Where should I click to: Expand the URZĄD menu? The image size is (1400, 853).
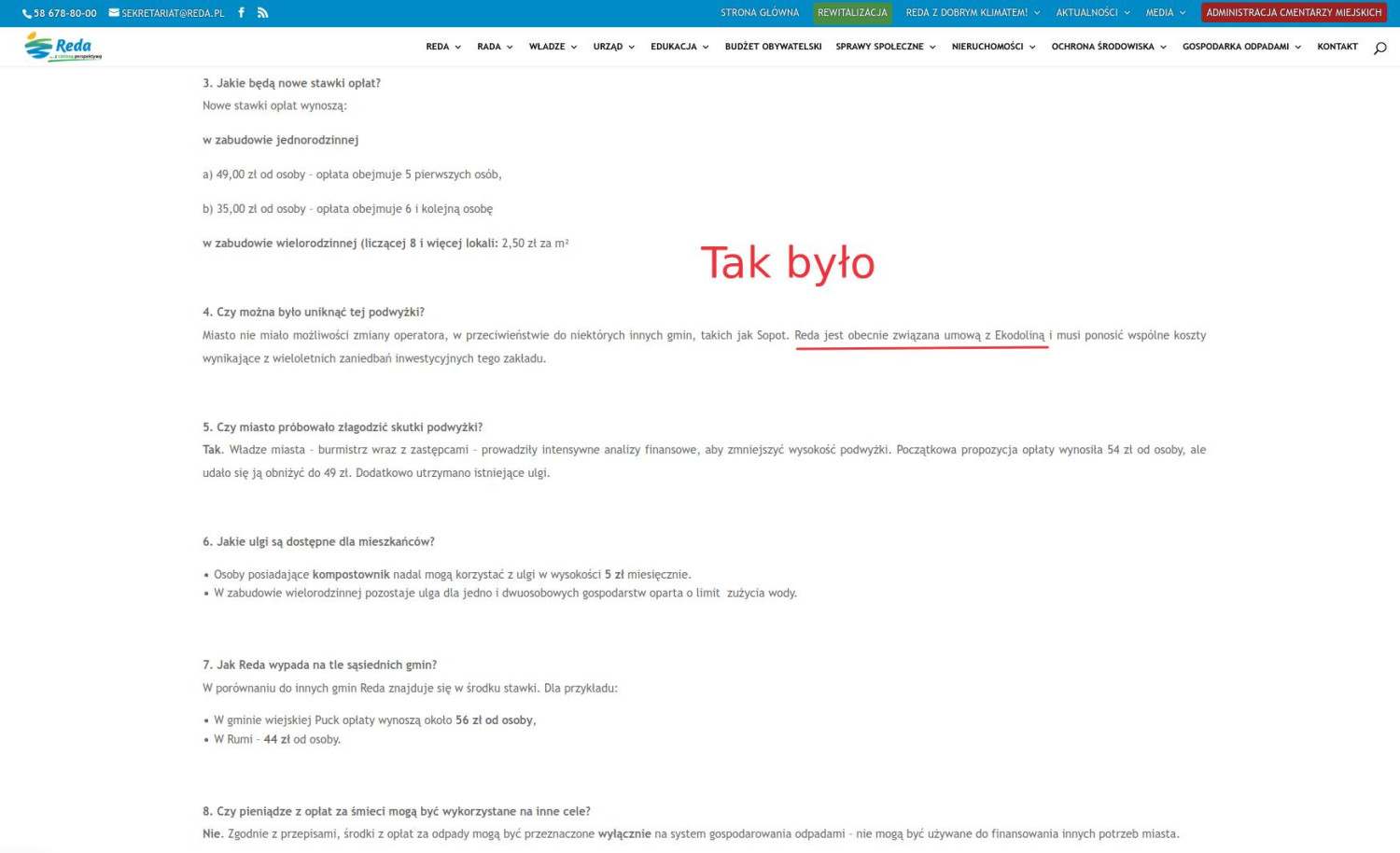(613, 47)
